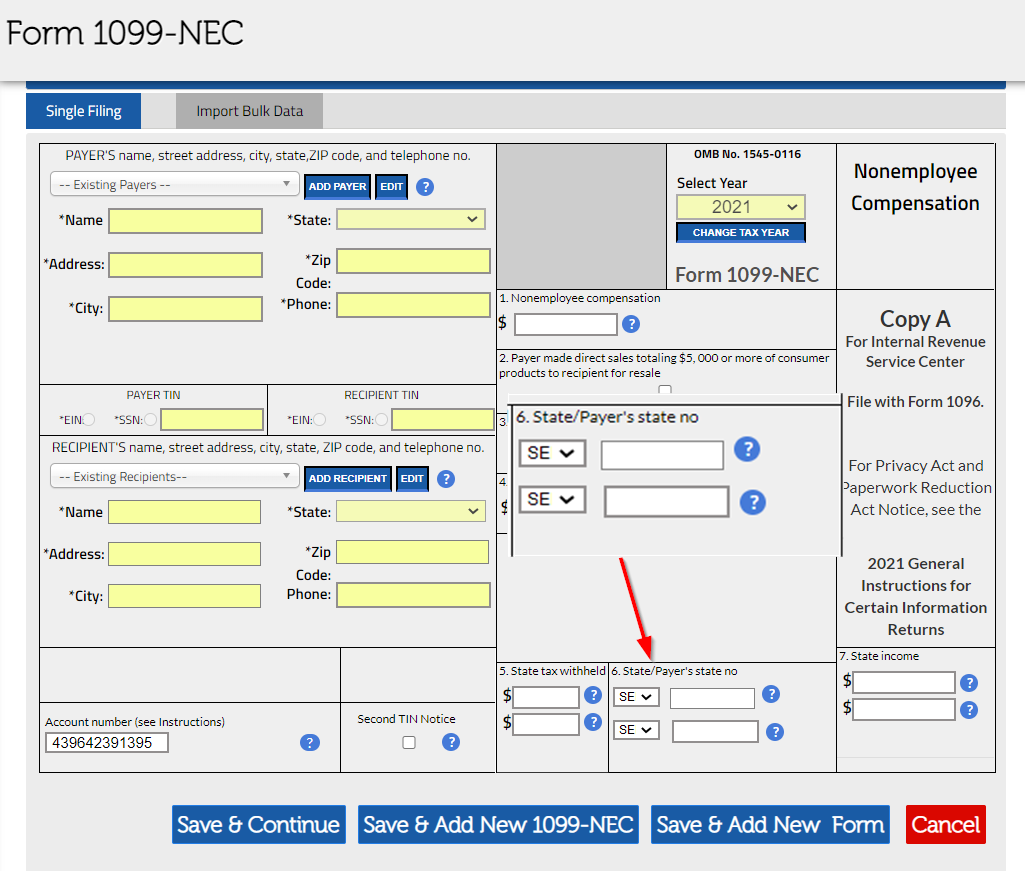Click help icon in the enlarged Box 6 popup
The image size is (1025, 871).
747,450
